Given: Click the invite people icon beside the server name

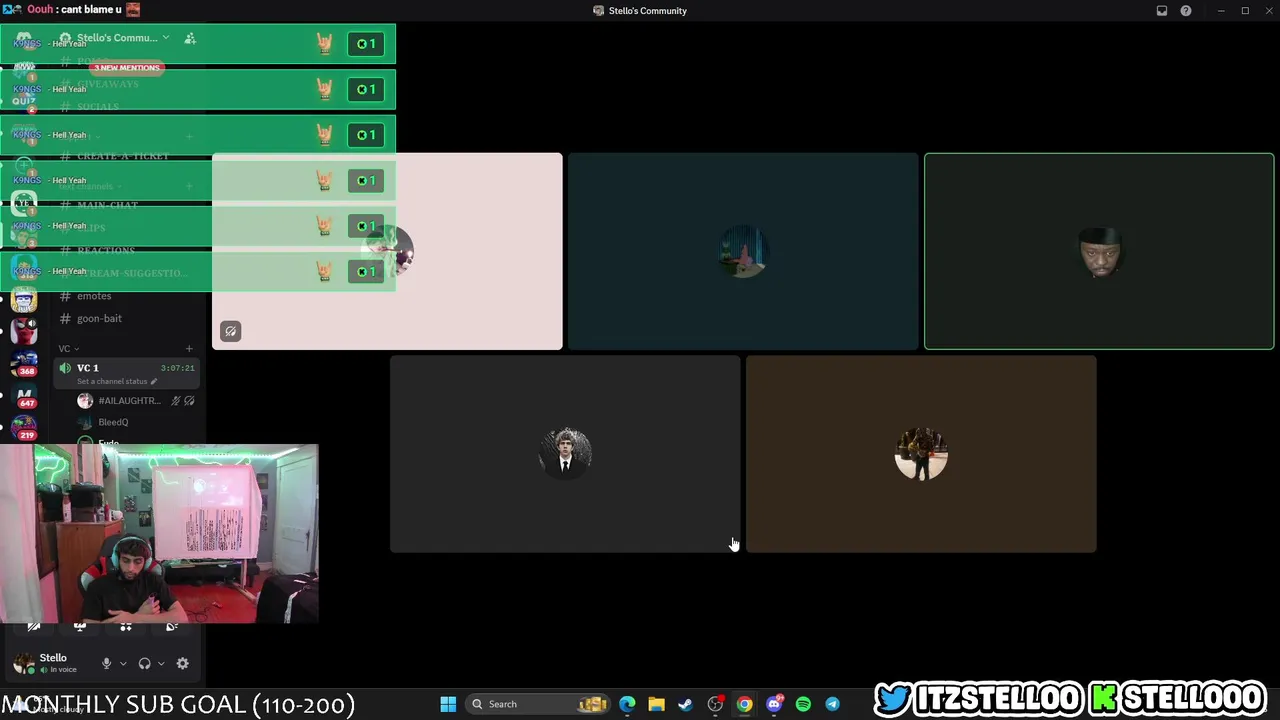Looking at the screenshot, I should point(190,38).
